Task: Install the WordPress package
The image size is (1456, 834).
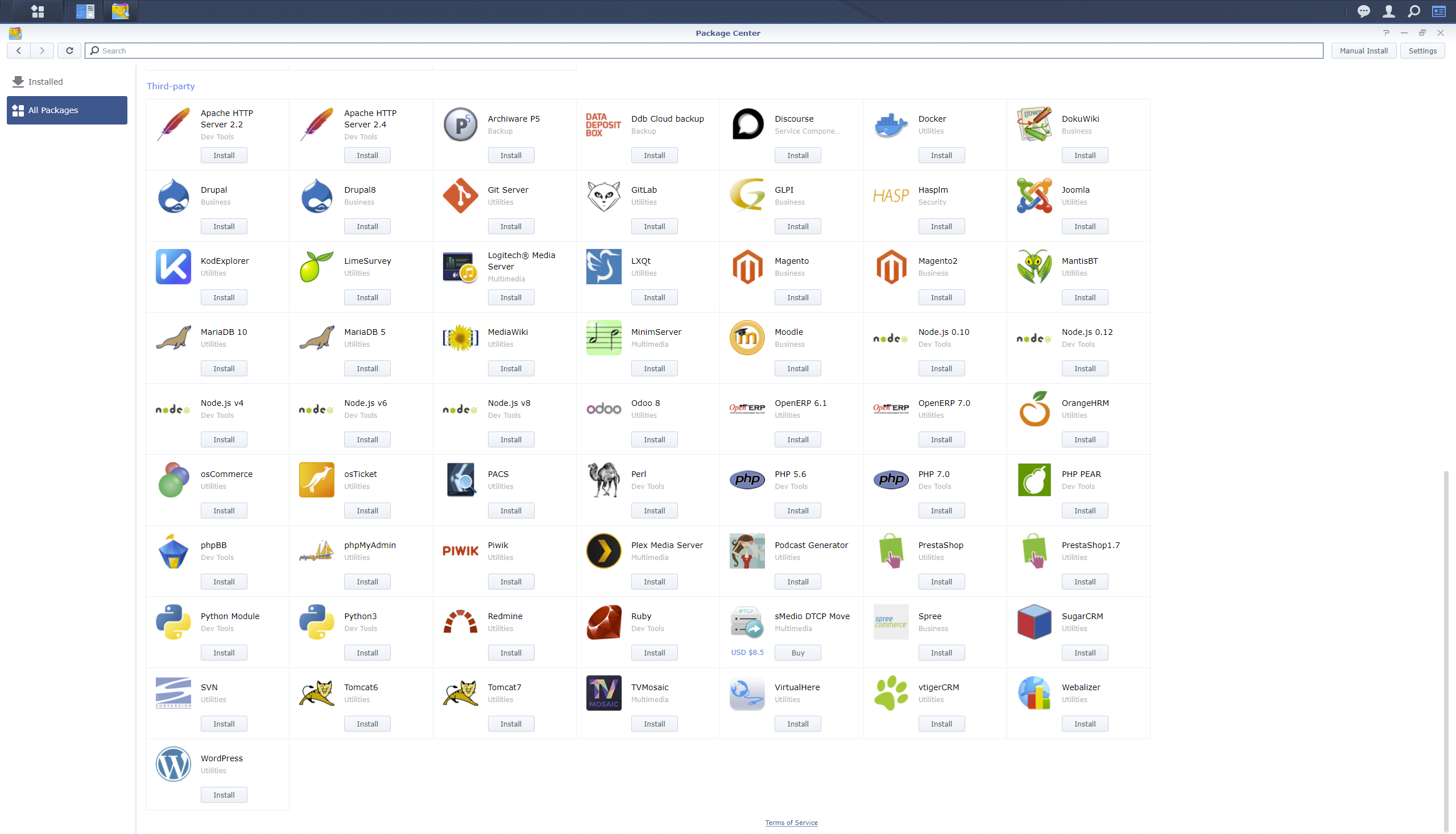Action: tap(224, 794)
